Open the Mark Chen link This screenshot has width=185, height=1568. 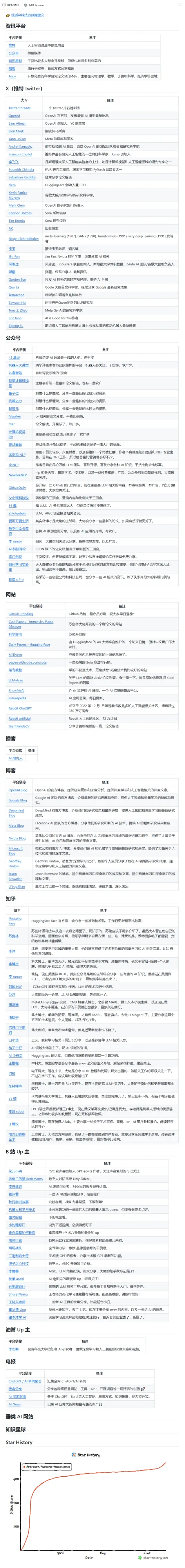[16, 205]
